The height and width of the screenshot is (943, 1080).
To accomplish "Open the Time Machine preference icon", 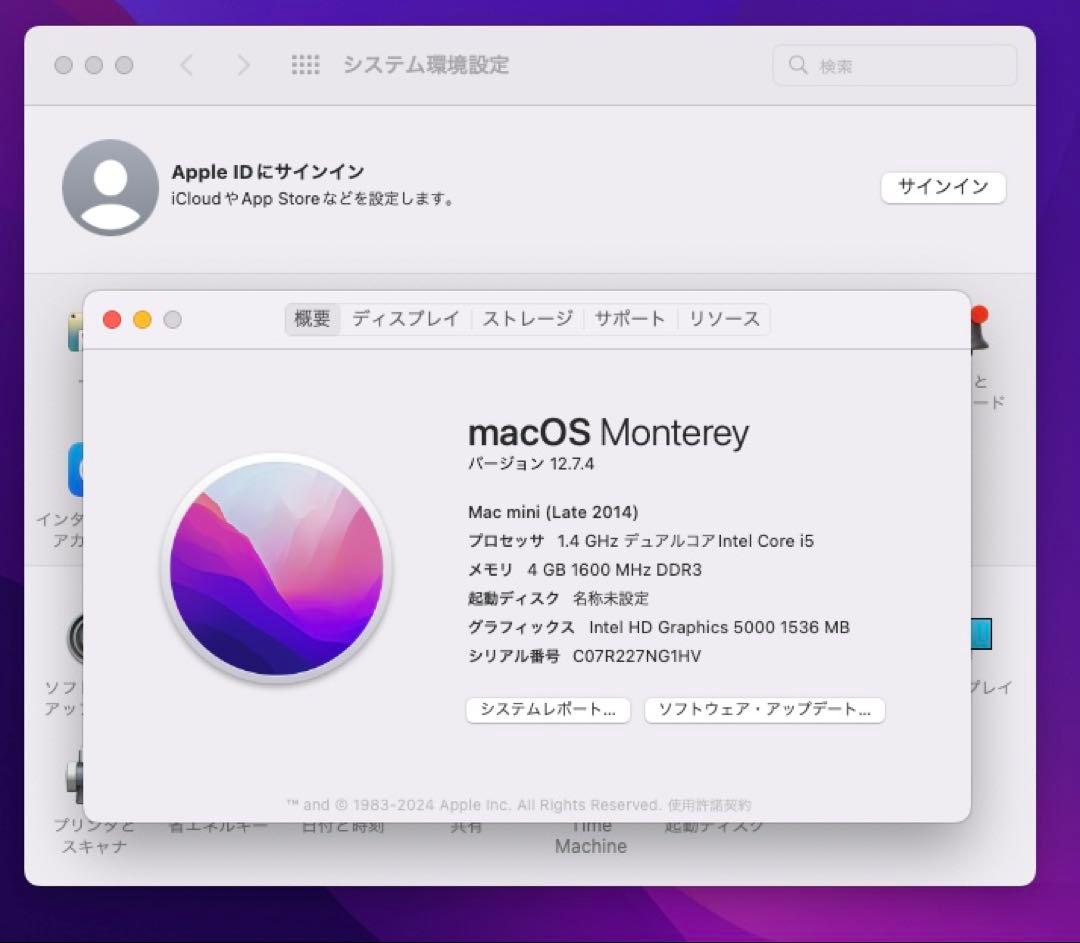I will 590,790.
